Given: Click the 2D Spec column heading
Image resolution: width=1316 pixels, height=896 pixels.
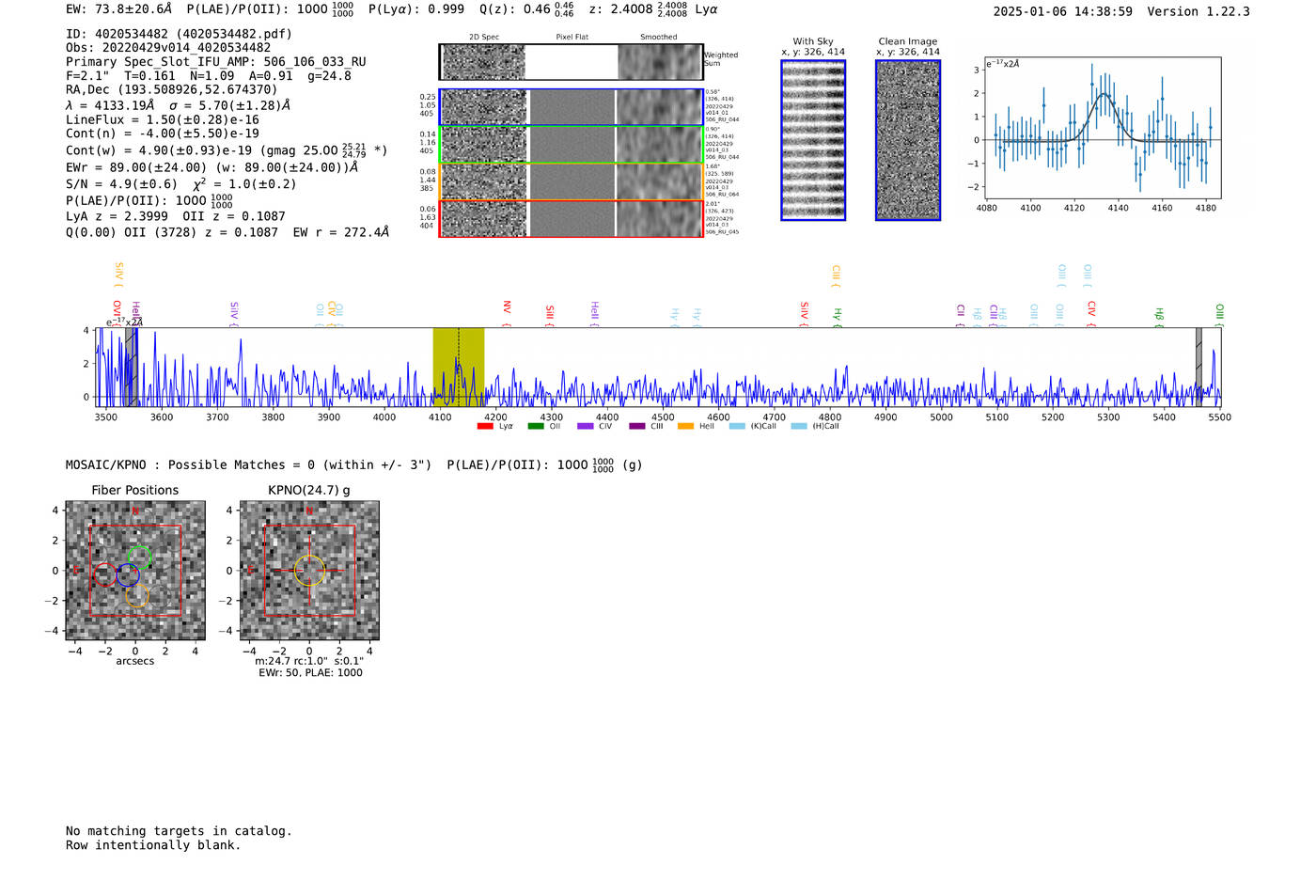Looking at the screenshot, I should coord(484,38).
